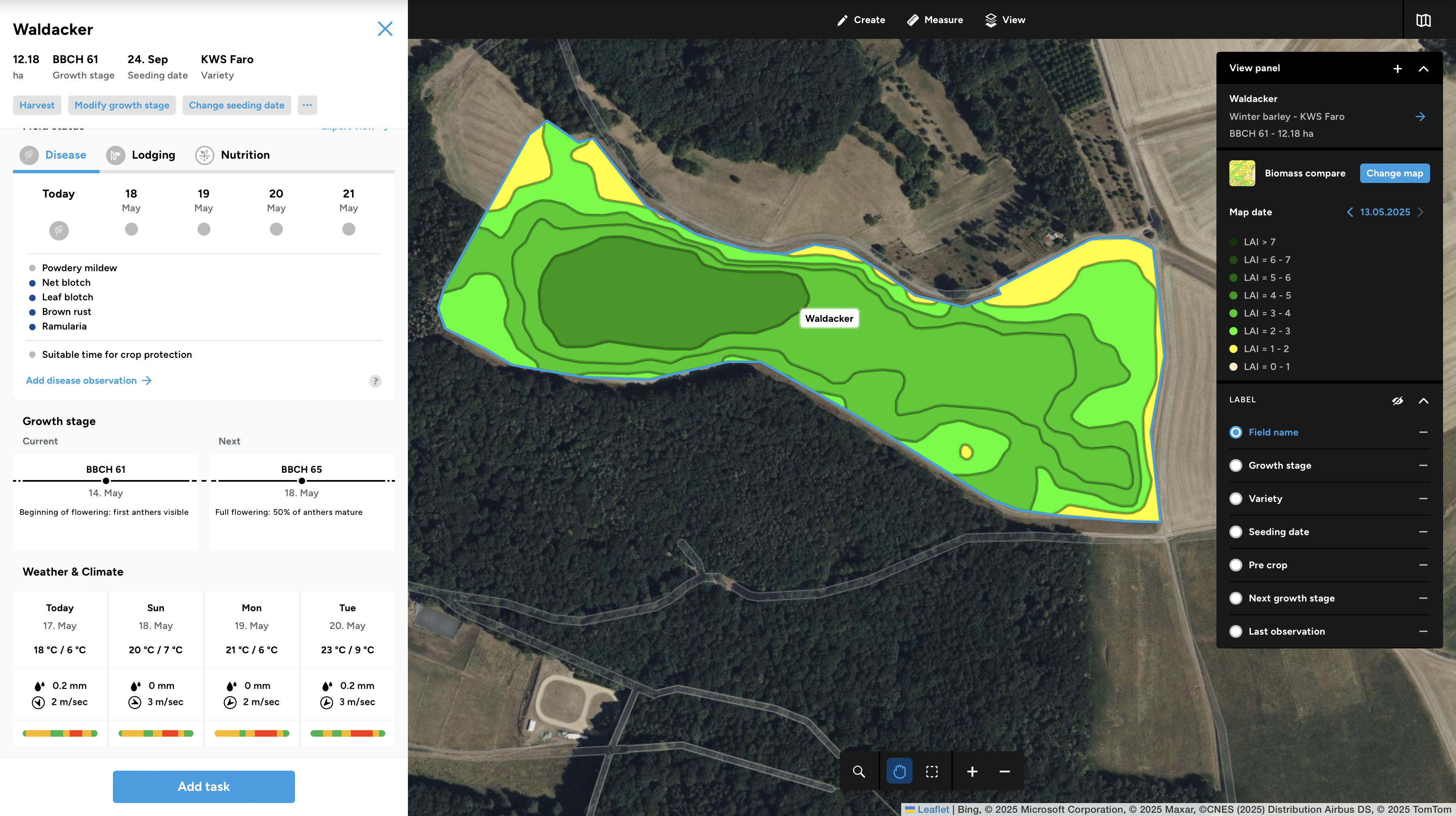The image size is (1456, 816).
Task: Select the pan hand tool
Action: point(899,771)
